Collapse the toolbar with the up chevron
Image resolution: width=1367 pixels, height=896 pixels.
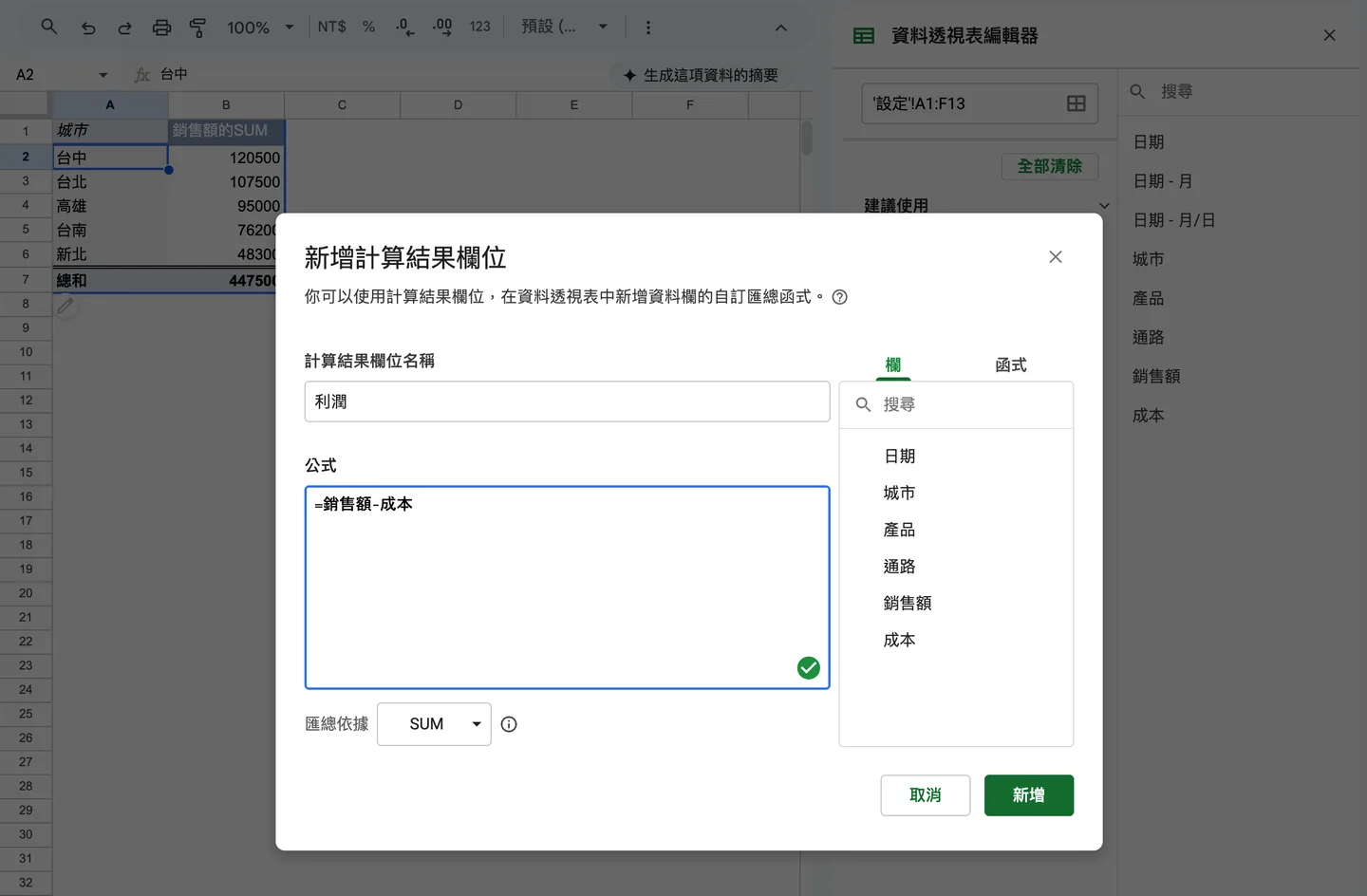pyautogui.click(x=781, y=28)
